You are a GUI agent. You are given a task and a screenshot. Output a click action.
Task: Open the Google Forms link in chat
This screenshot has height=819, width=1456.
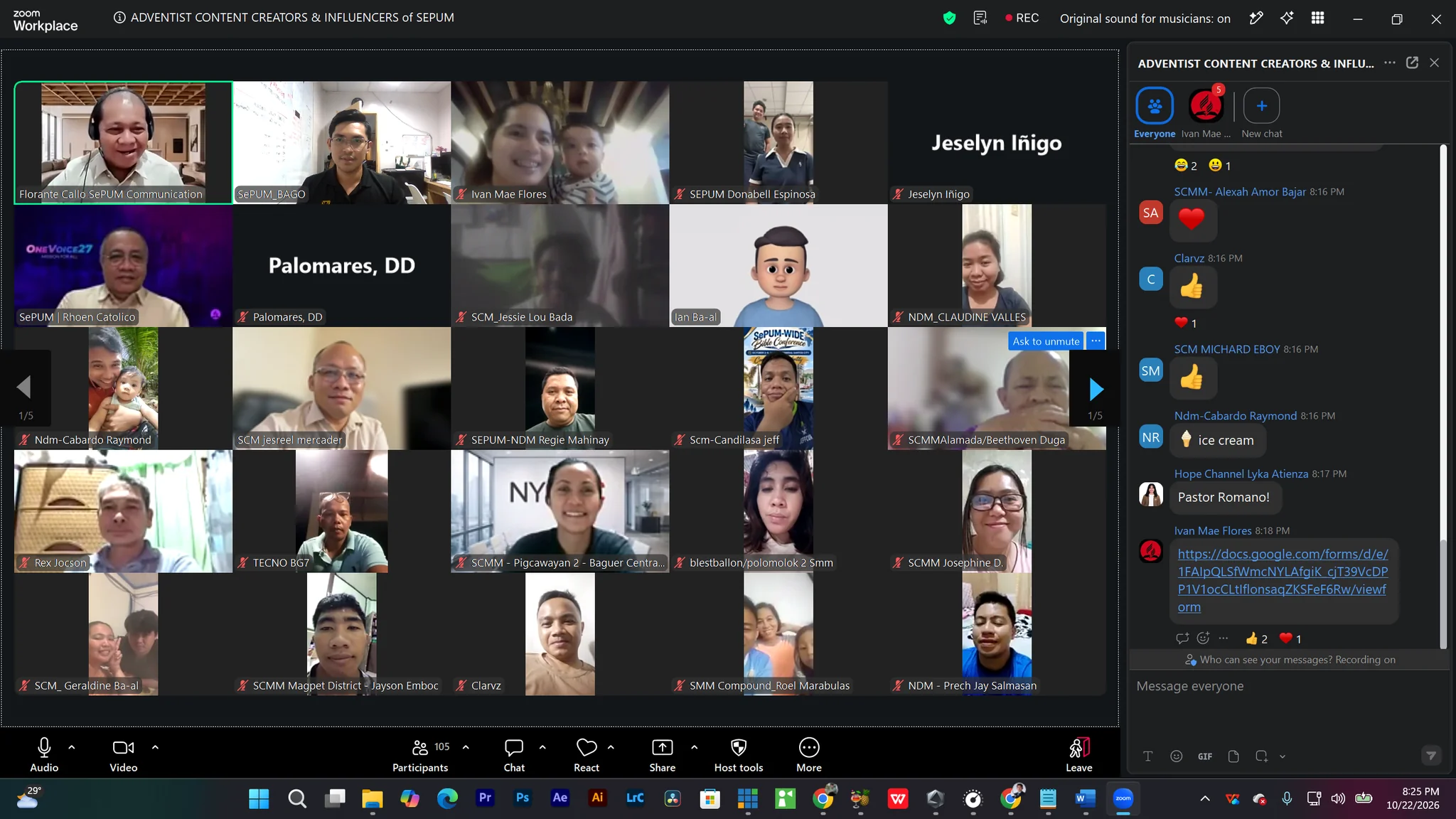click(x=1283, y=580)
